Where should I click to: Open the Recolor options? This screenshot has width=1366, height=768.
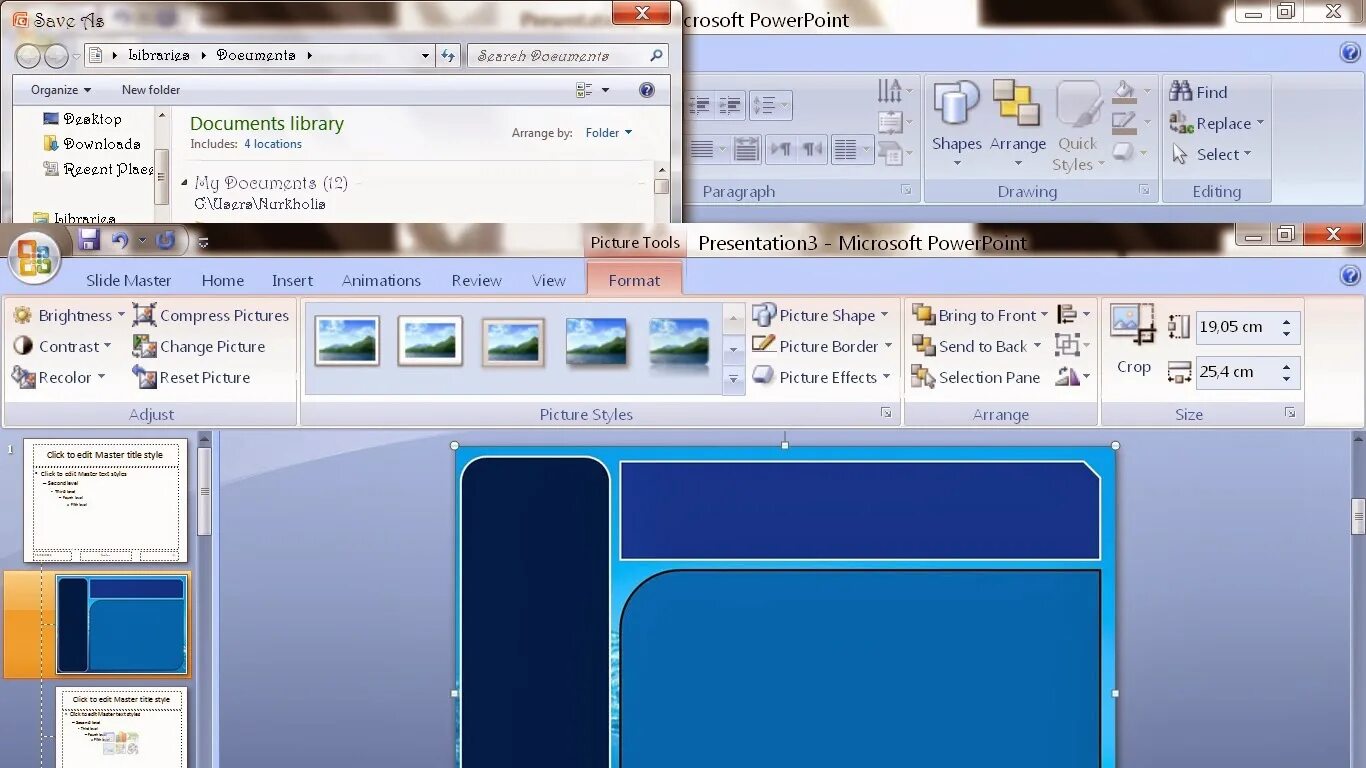click(x=58, y=377)
